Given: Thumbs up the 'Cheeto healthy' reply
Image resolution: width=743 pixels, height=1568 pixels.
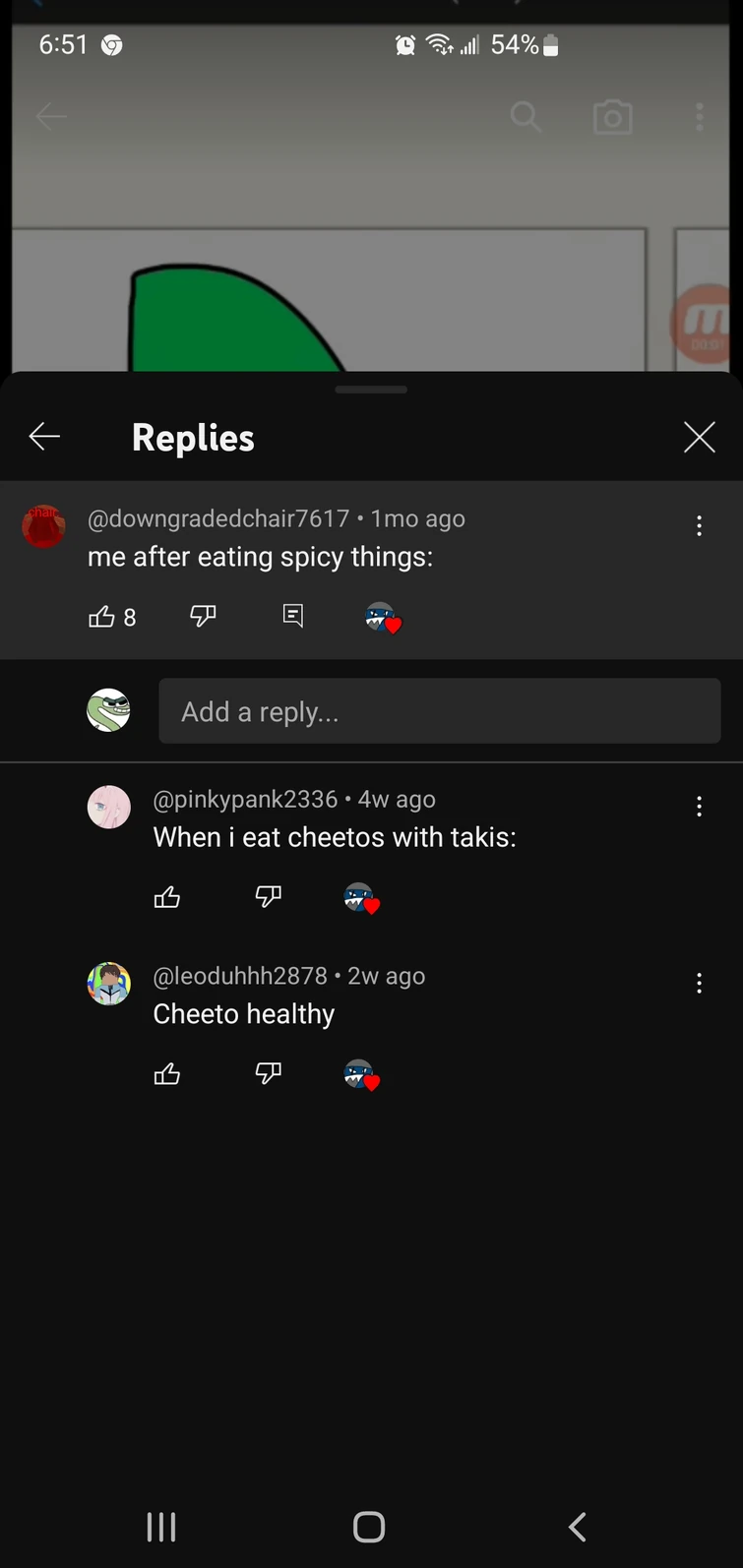Looking at the screenshot, I should tap(166, 1073).
